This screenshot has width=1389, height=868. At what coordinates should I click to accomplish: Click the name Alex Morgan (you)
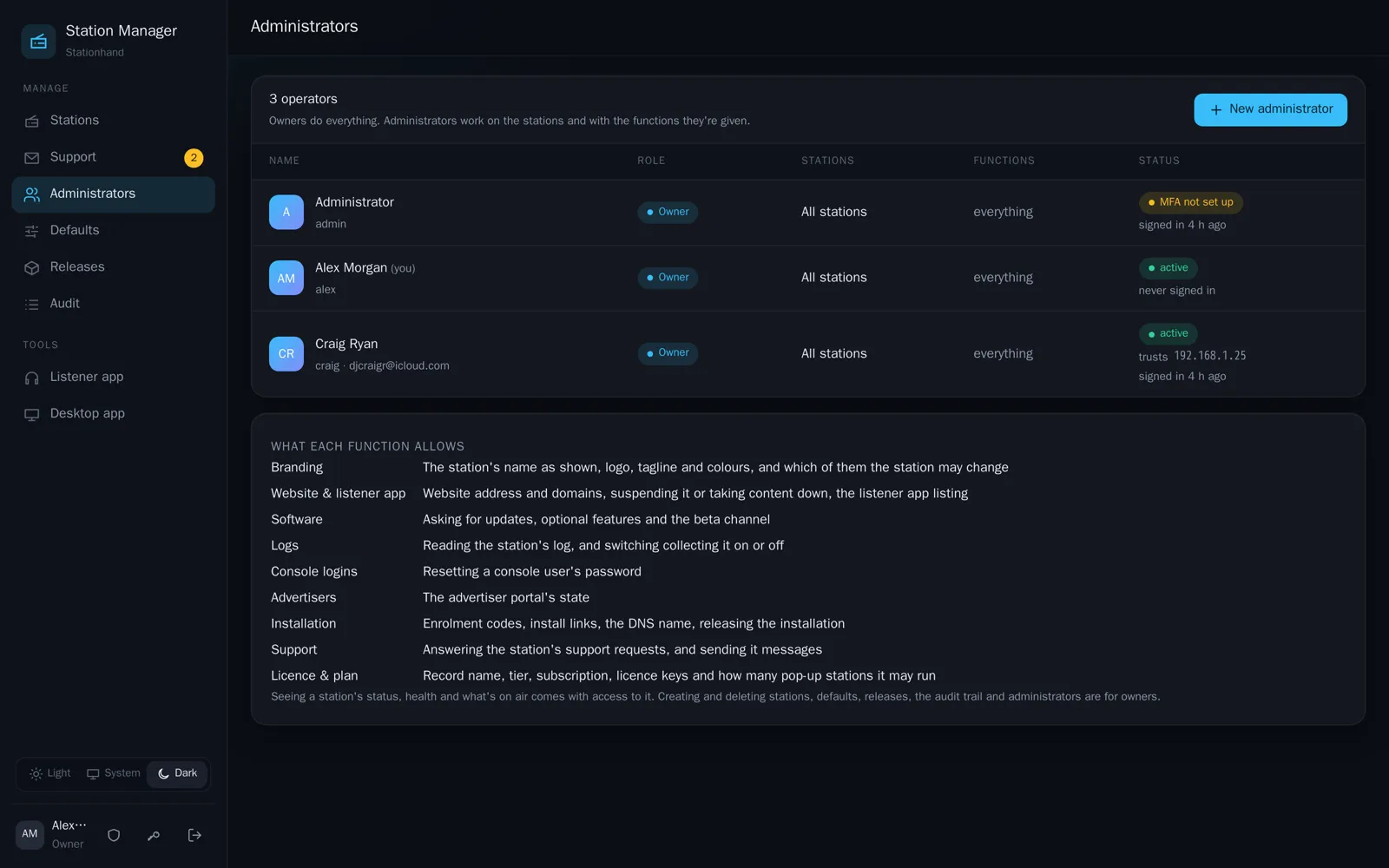(x=365, y=268)
